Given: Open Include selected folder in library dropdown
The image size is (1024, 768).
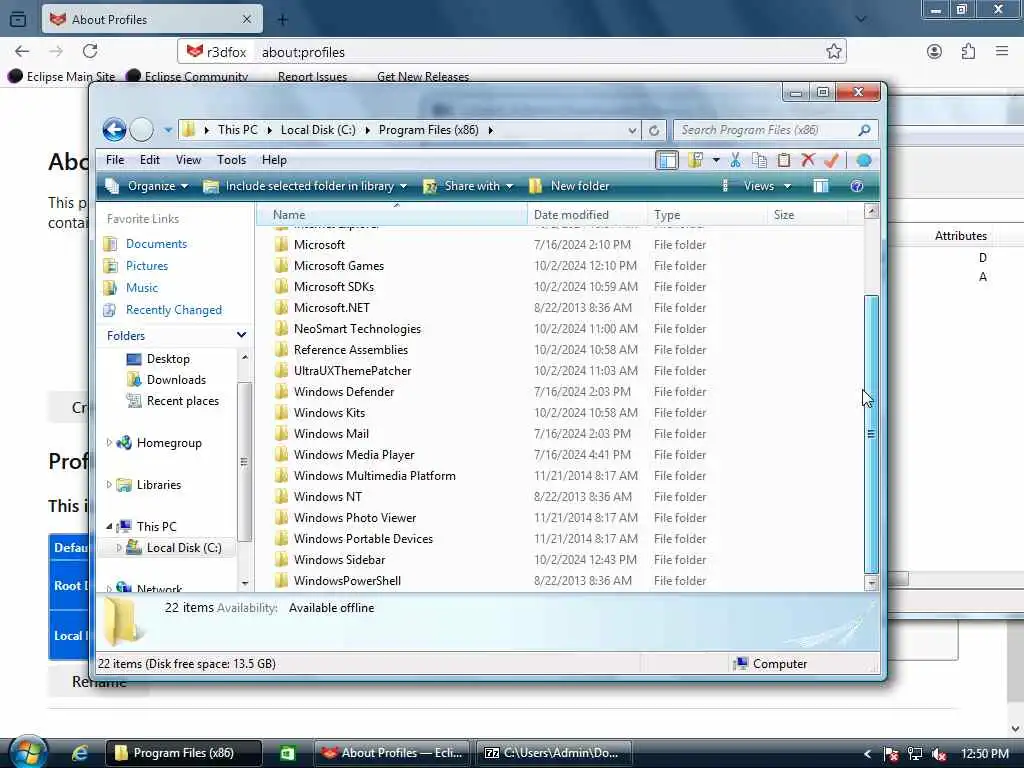Looking at the screenshot, I should [306, 186].
